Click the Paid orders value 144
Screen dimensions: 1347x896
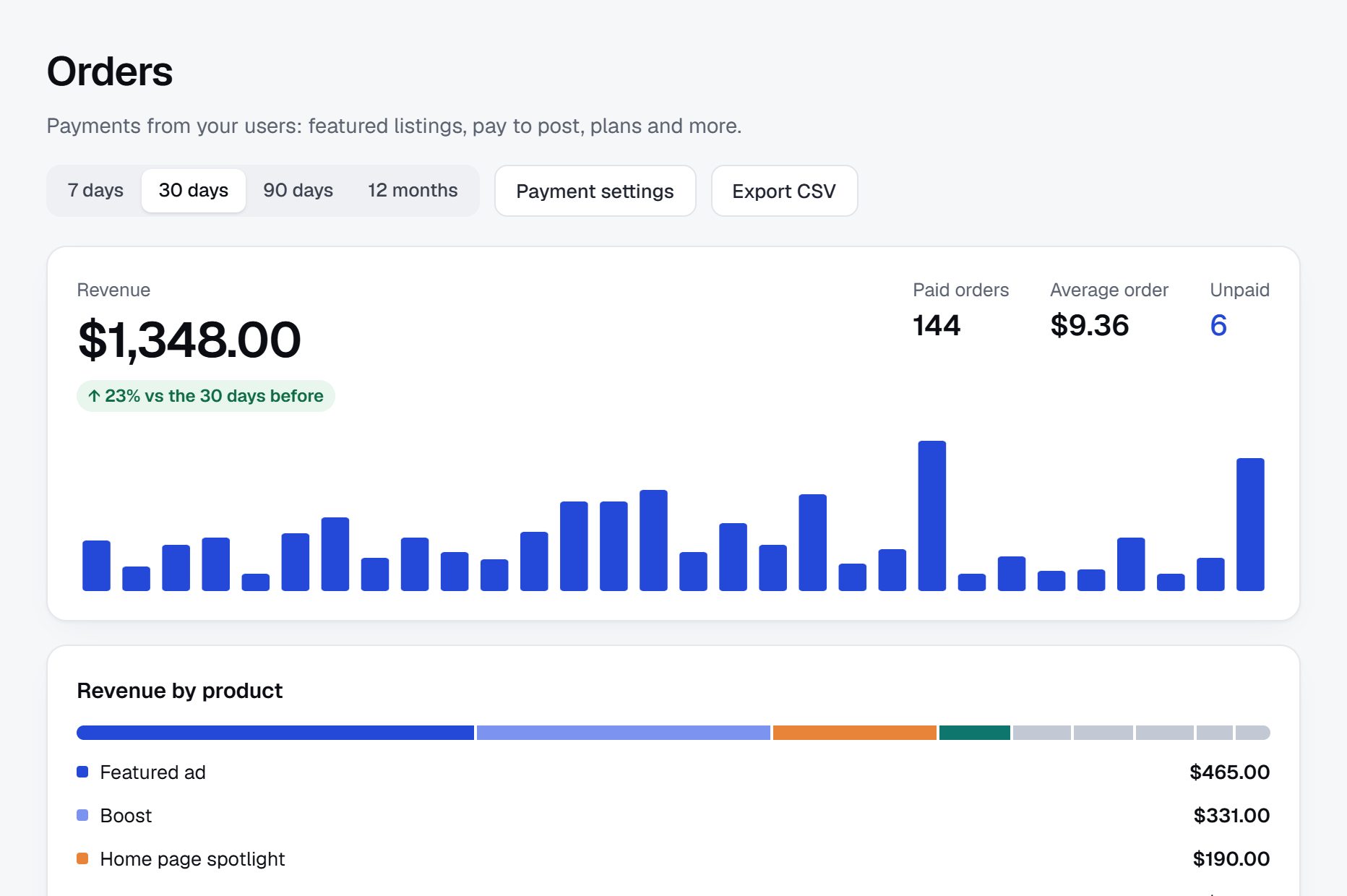937,325
